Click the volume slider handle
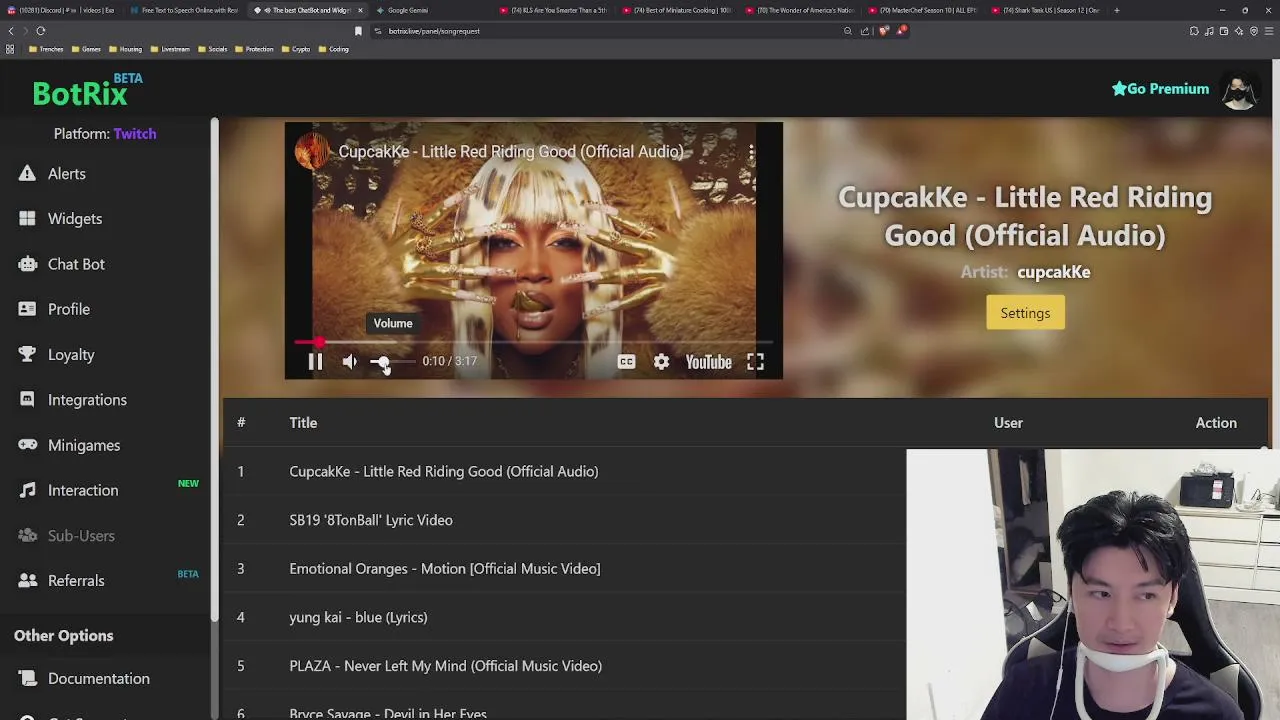 (381, 362)
